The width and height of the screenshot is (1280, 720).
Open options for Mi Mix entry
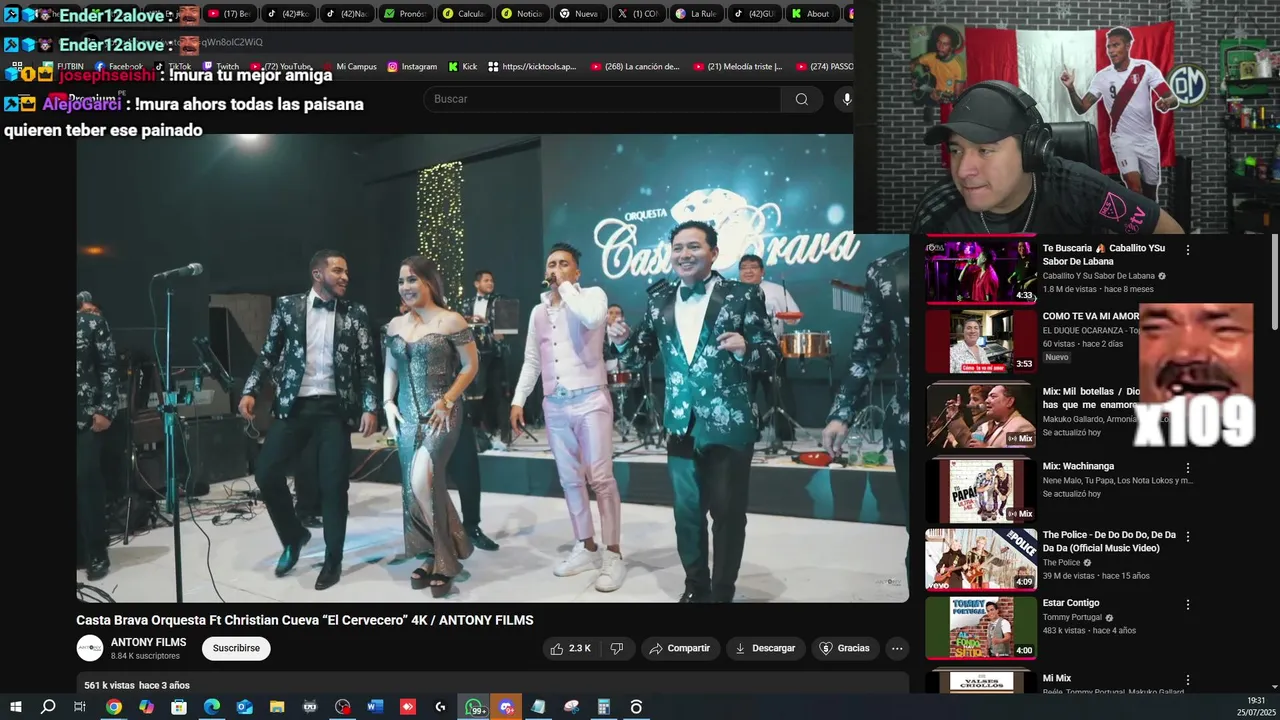pyautogui.click(x=1188, y=680)
